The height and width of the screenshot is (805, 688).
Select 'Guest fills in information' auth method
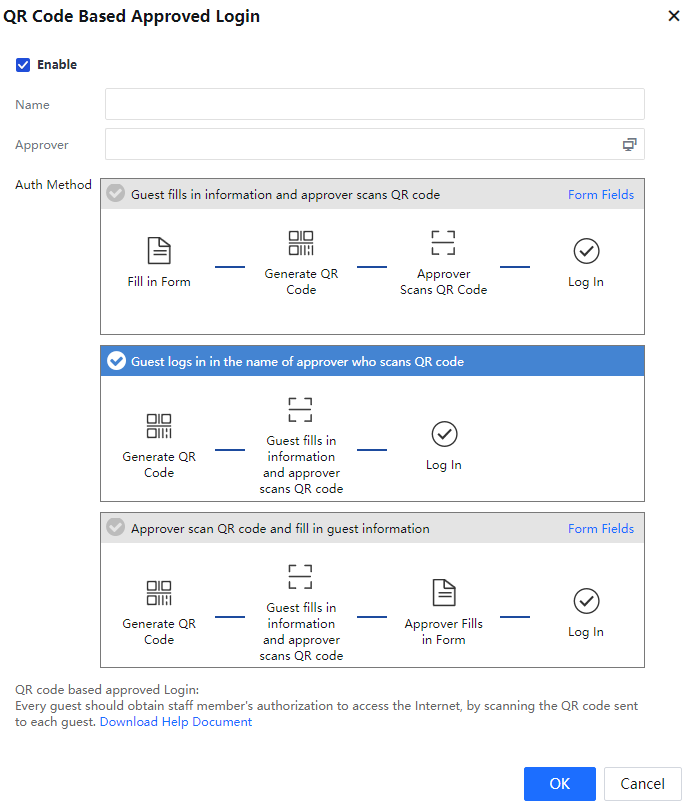[x=117, y=194]
